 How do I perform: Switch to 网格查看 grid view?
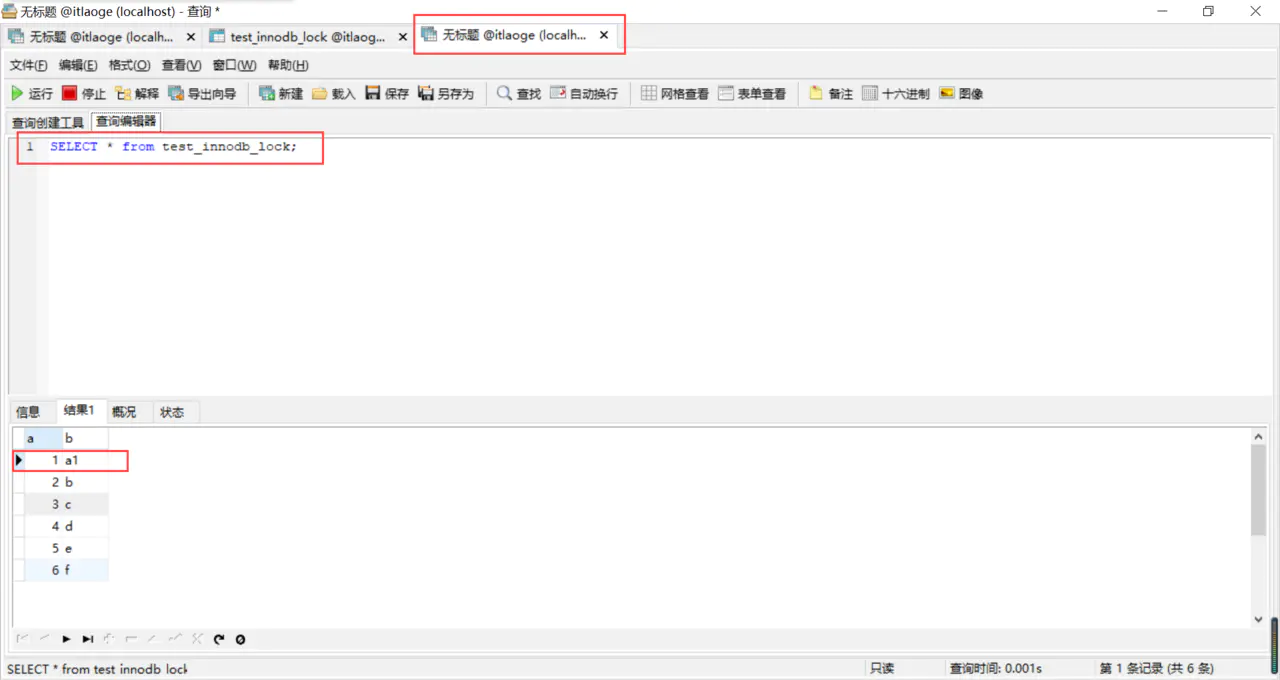(x=675, y=93)
